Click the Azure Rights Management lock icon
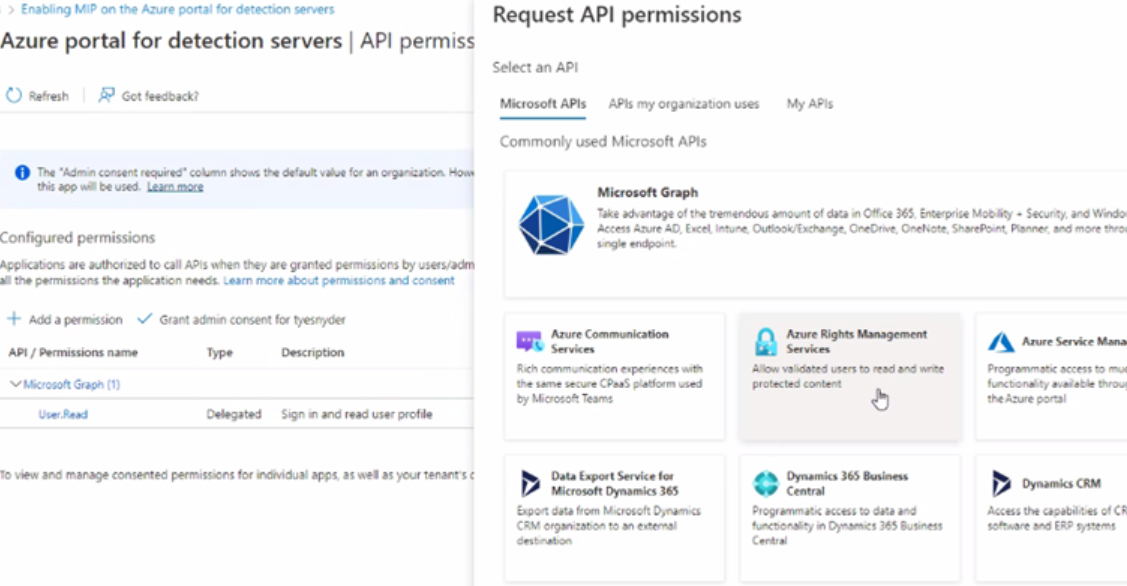The height and width of the screenshot is (586, 1127). pos(765,342)
